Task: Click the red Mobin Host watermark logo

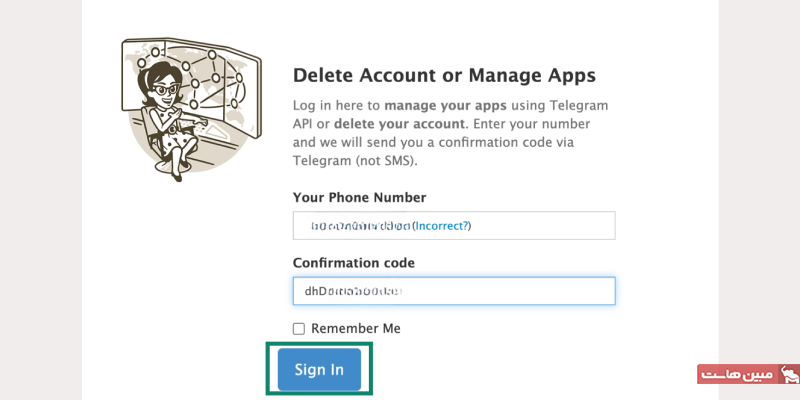Action: click(x=748, y=374)
